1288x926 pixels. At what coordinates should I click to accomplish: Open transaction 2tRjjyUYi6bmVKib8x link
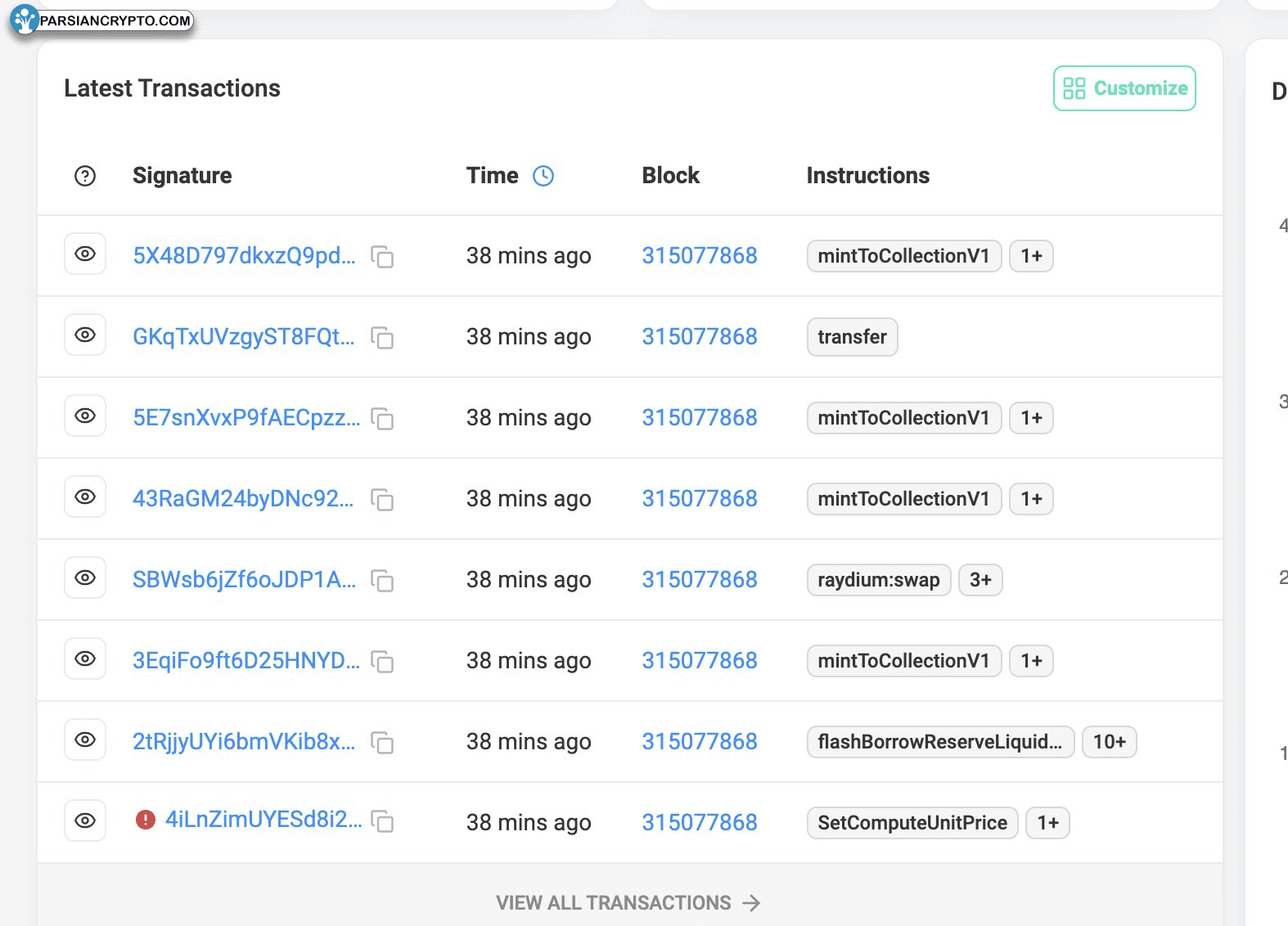(x=244, y=741)
